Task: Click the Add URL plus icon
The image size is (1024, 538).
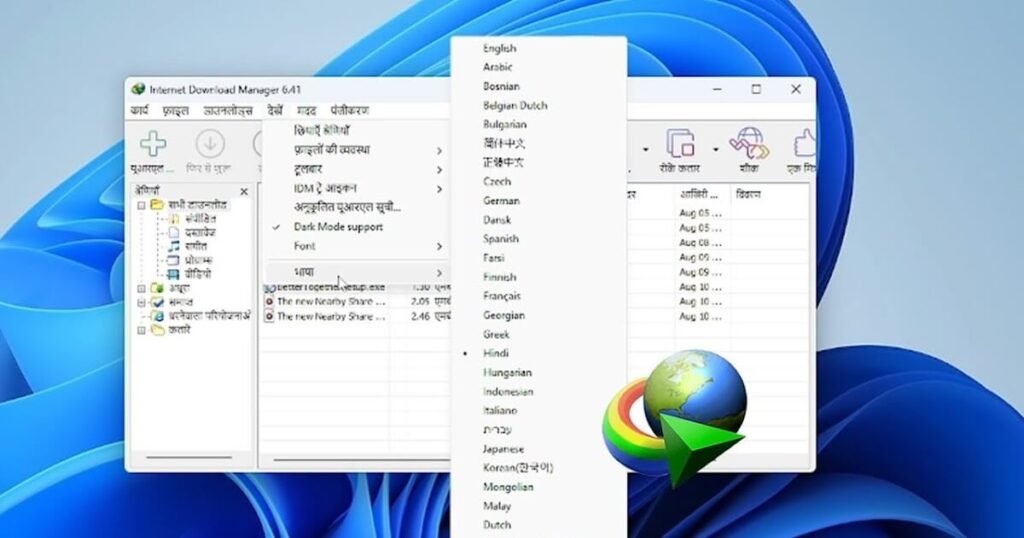Action: coord(153,144)
